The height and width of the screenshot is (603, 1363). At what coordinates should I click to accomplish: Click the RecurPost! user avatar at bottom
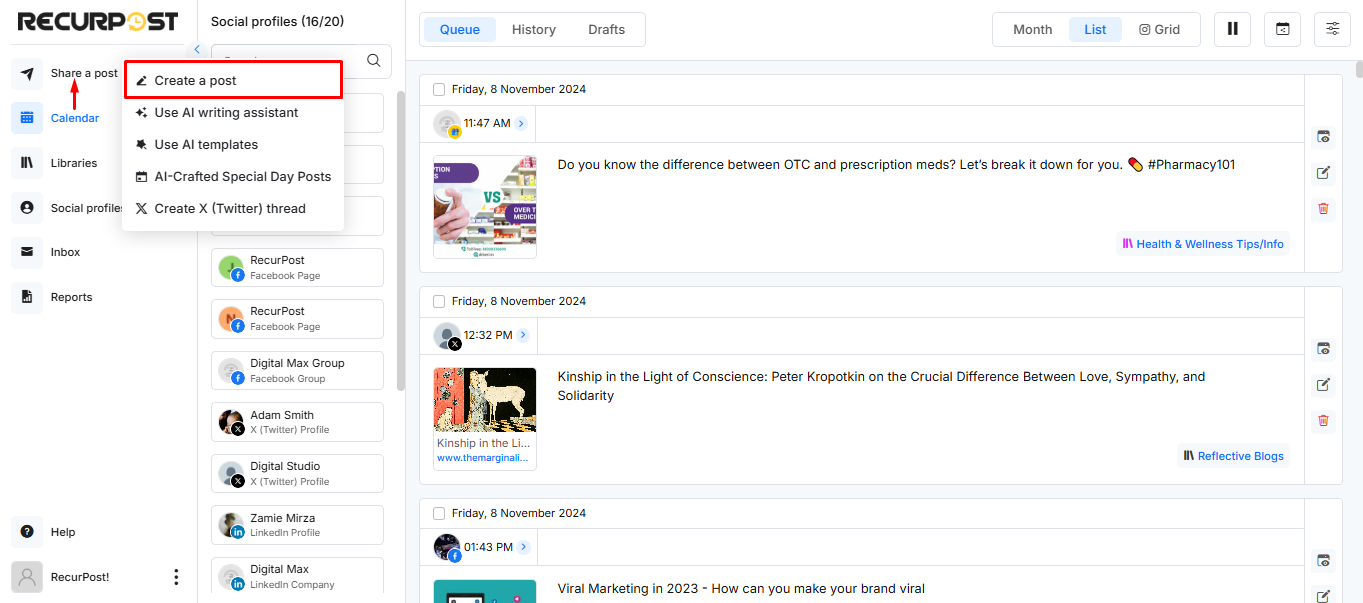[27, 577]
